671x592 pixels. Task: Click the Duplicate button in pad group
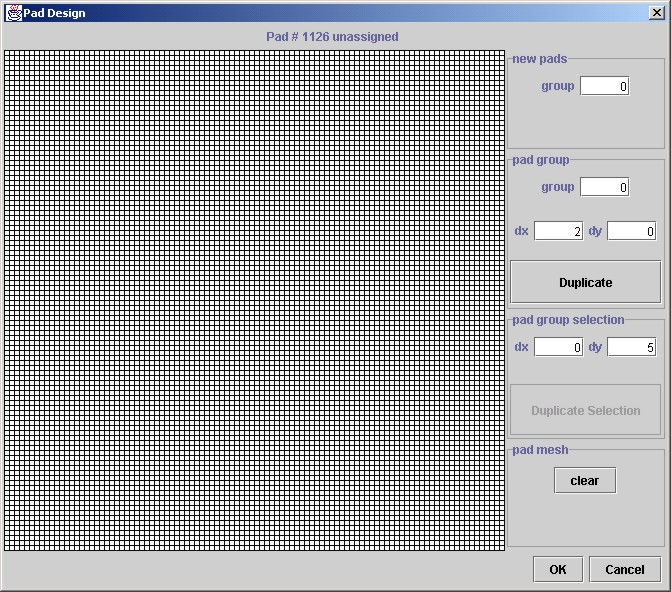coord(585,282)
